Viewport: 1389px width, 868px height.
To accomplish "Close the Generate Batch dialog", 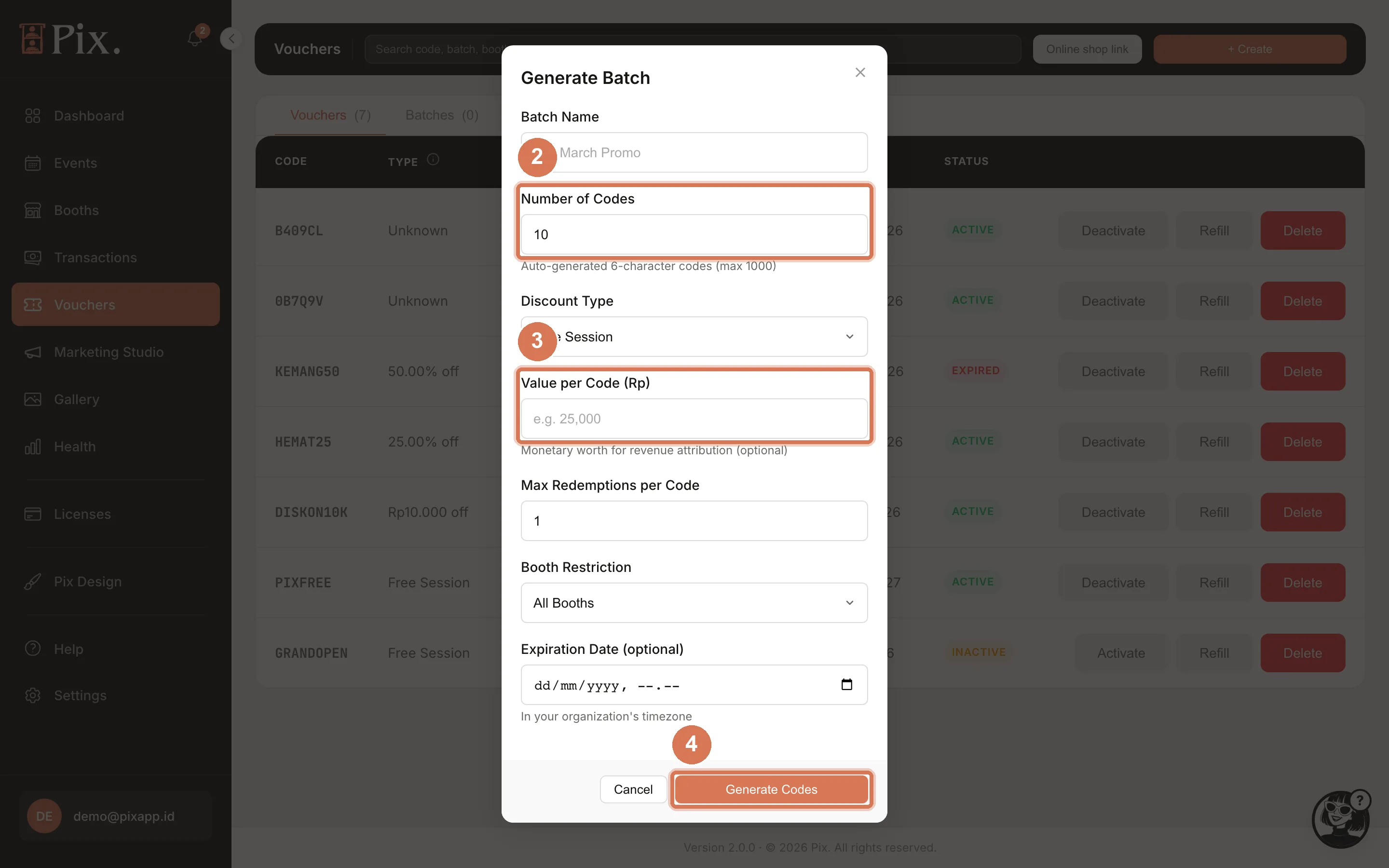I will pos(860,72).
